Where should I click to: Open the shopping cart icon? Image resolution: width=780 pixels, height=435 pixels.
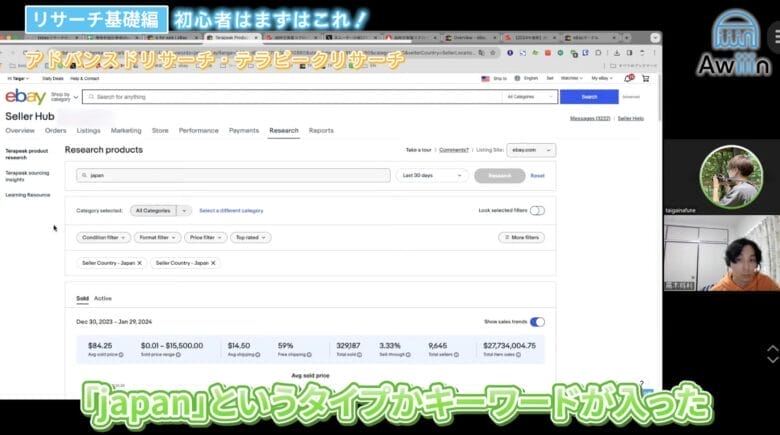[x=646, y=78]
